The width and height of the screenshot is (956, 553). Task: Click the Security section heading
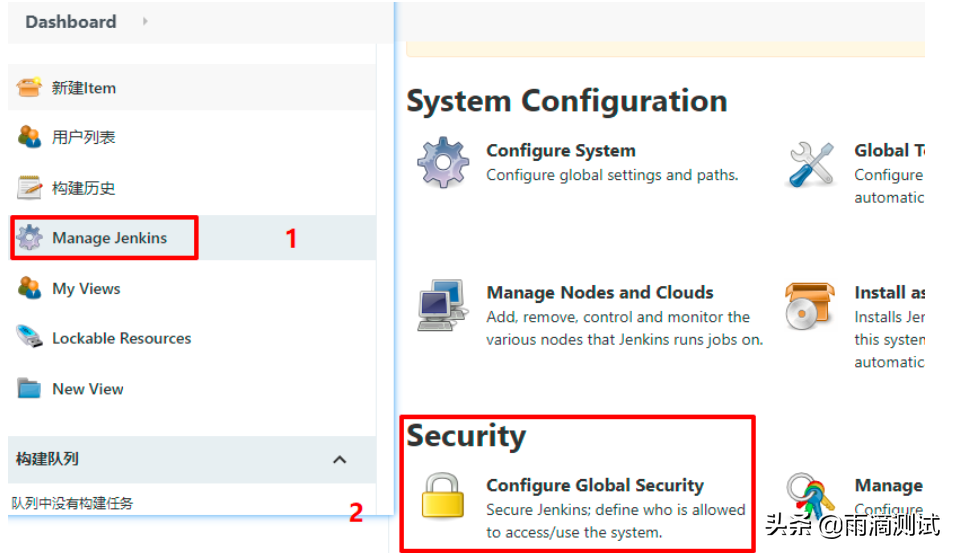(x=466, y=436)
